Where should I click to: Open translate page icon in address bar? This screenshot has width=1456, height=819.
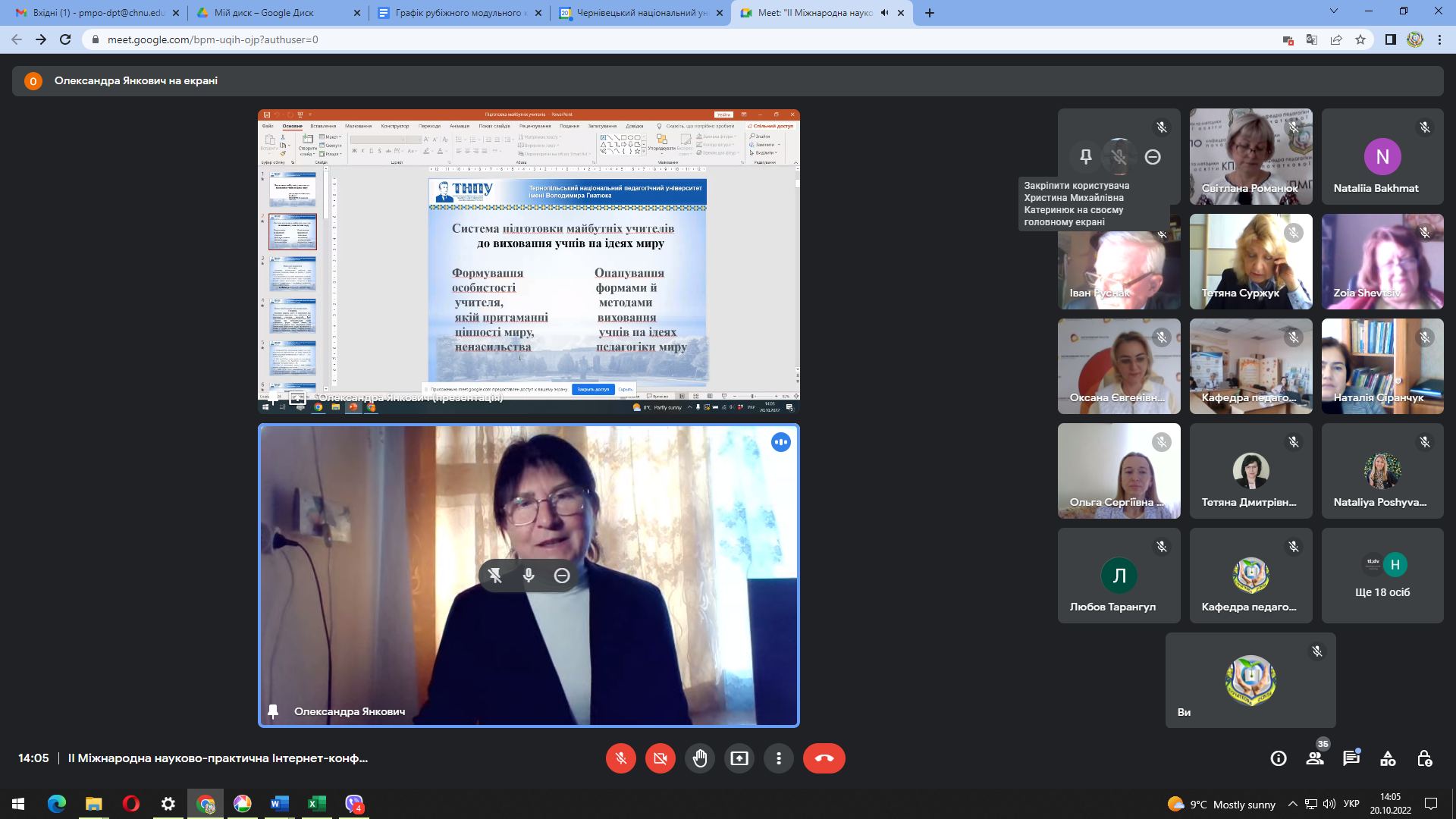(x=1312, y=39)
